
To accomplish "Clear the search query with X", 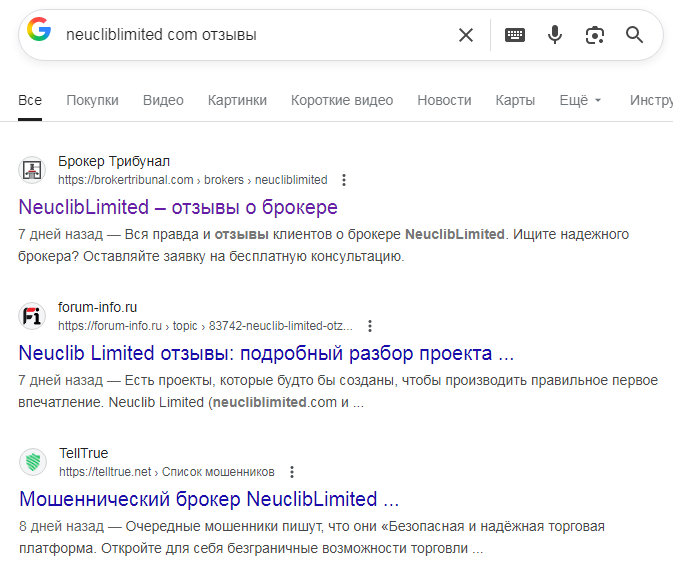I will coord(466,35).
